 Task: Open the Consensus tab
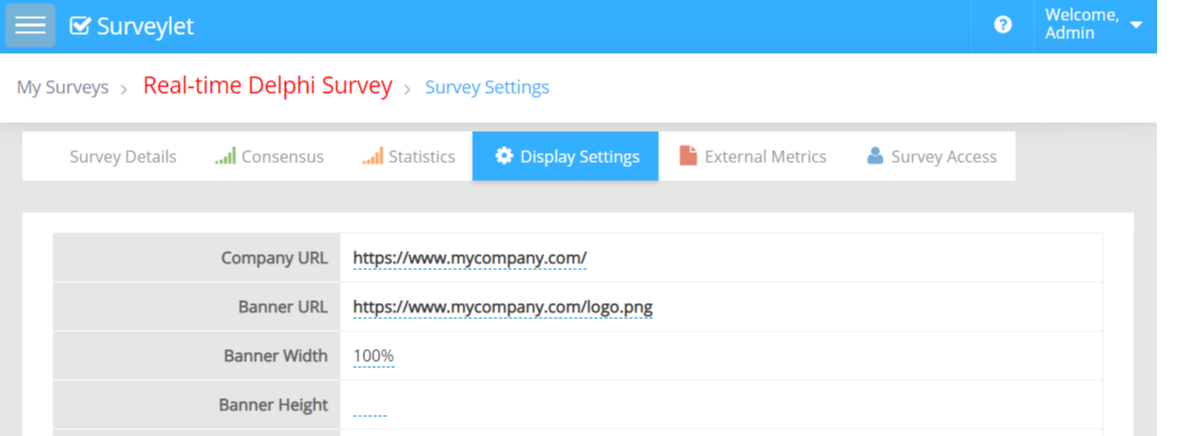coord(282,157)
